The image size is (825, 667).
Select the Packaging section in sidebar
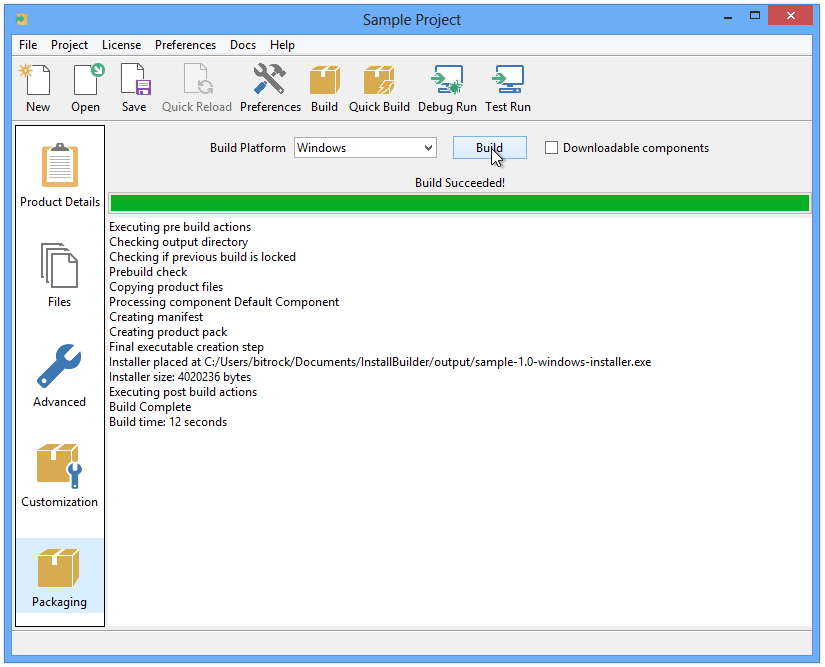(x=59, y=575)
